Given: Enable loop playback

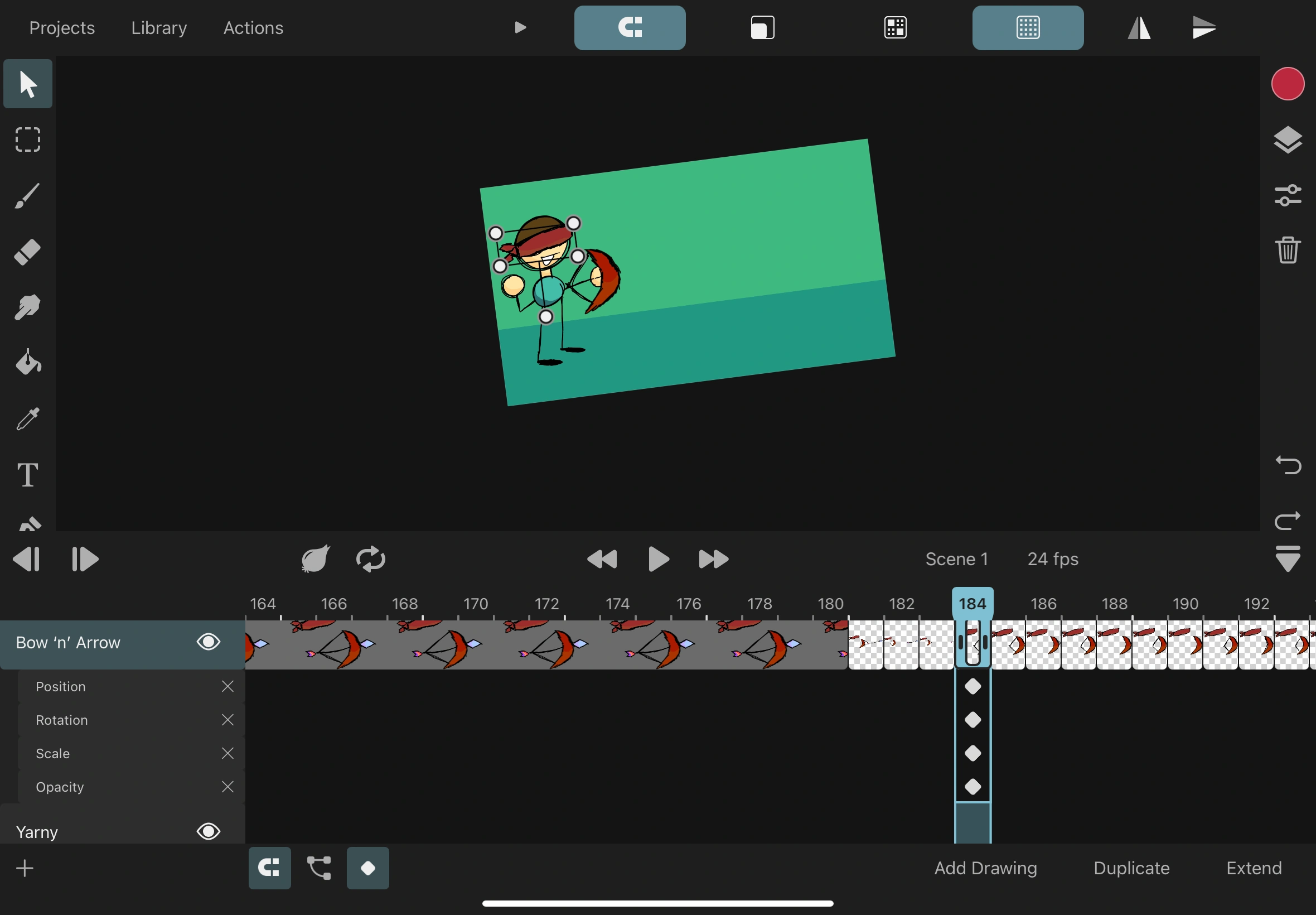Looking at the screenshot, I should [x=370, y=558].
